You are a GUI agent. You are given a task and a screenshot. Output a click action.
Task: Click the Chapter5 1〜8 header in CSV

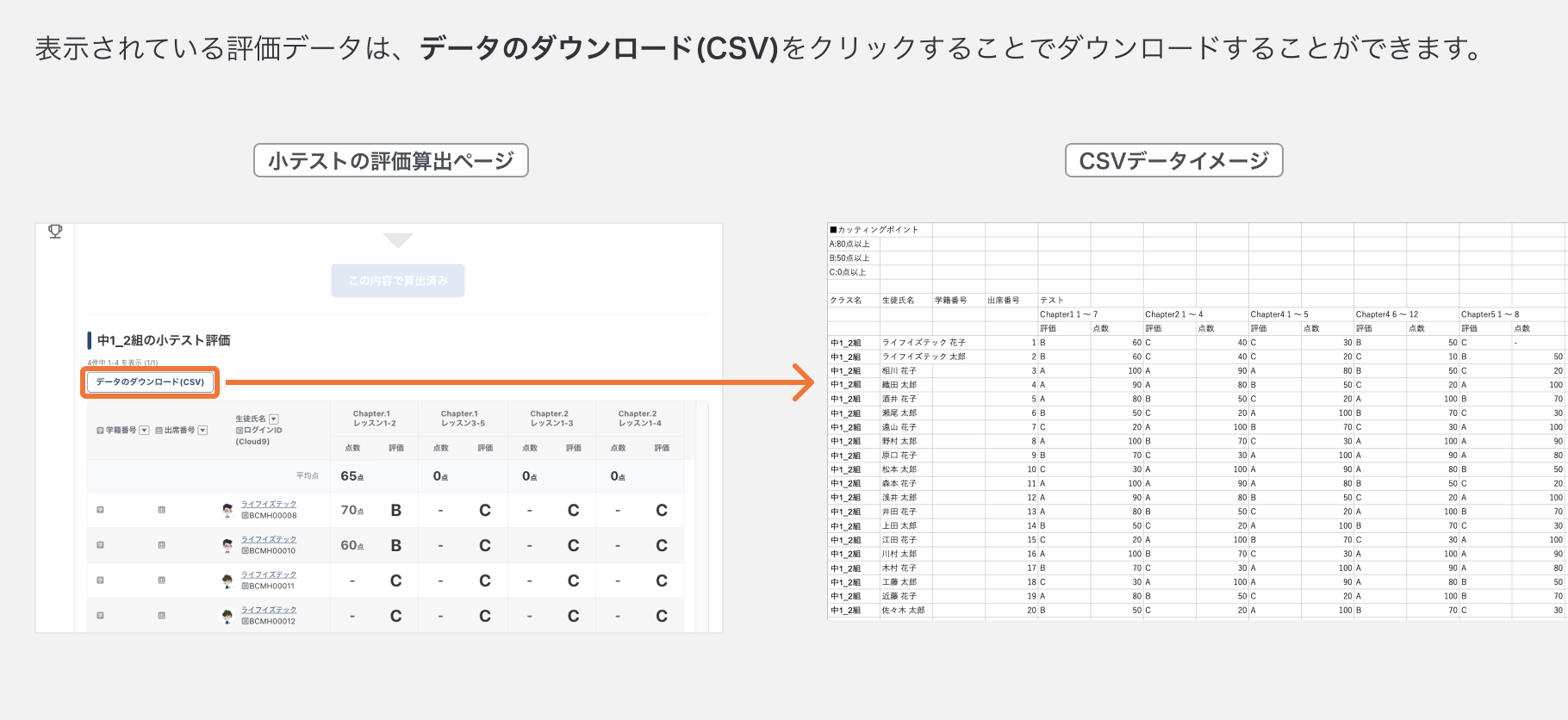1490,314
